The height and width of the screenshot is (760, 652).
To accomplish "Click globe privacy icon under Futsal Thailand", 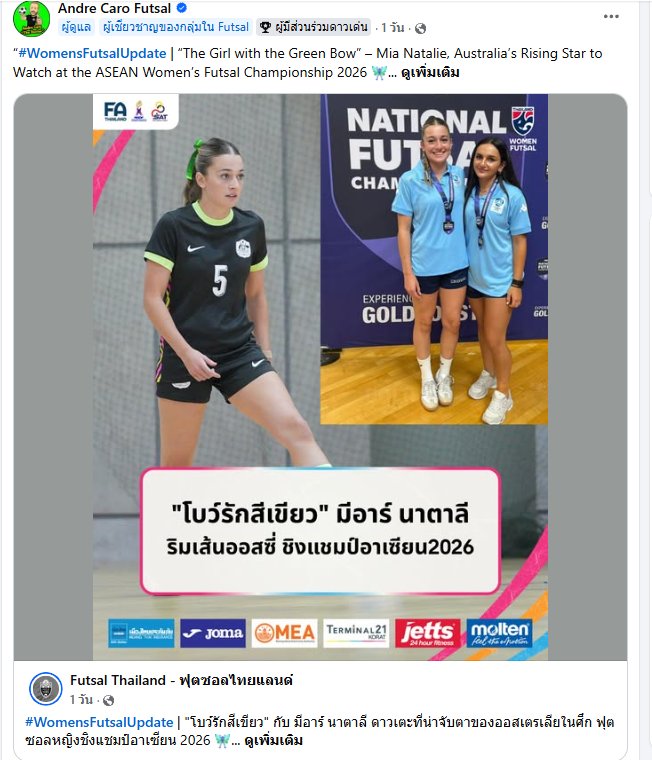I will (x=109, y=700).
